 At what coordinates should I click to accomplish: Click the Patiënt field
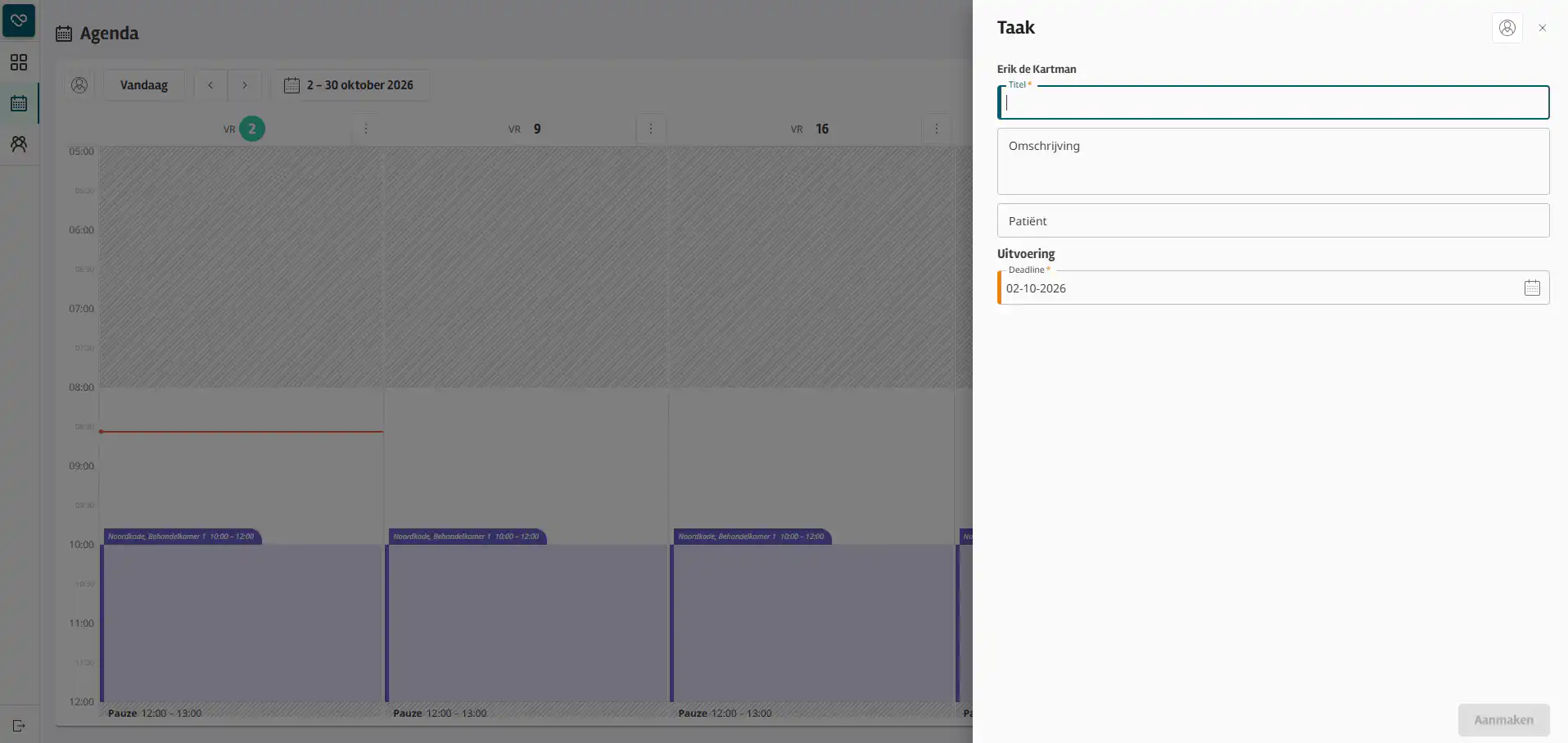coord(1273,221)
